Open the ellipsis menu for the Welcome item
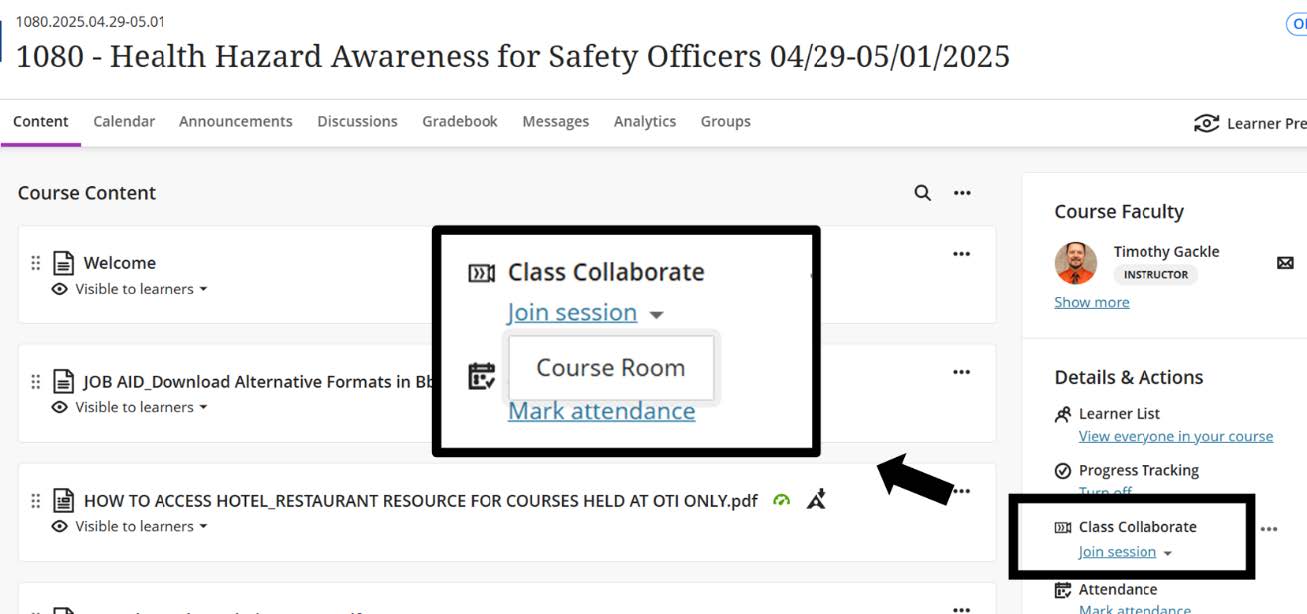This screenshot has height=614, width=1307. 961,253
